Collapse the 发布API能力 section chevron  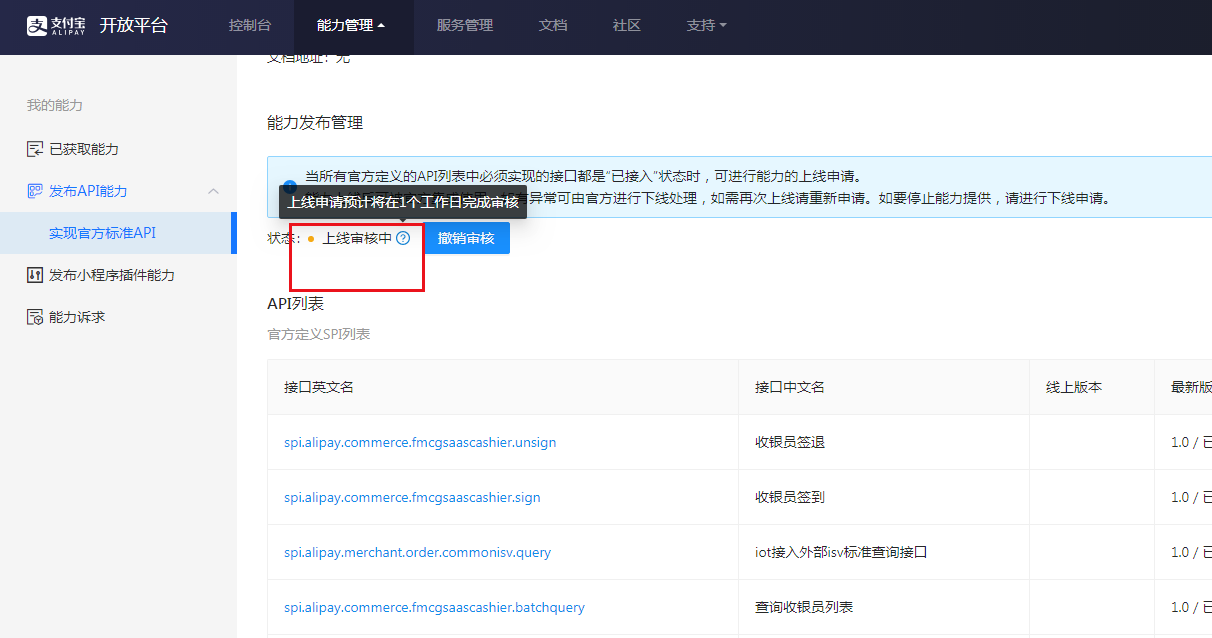click(213, 191)
